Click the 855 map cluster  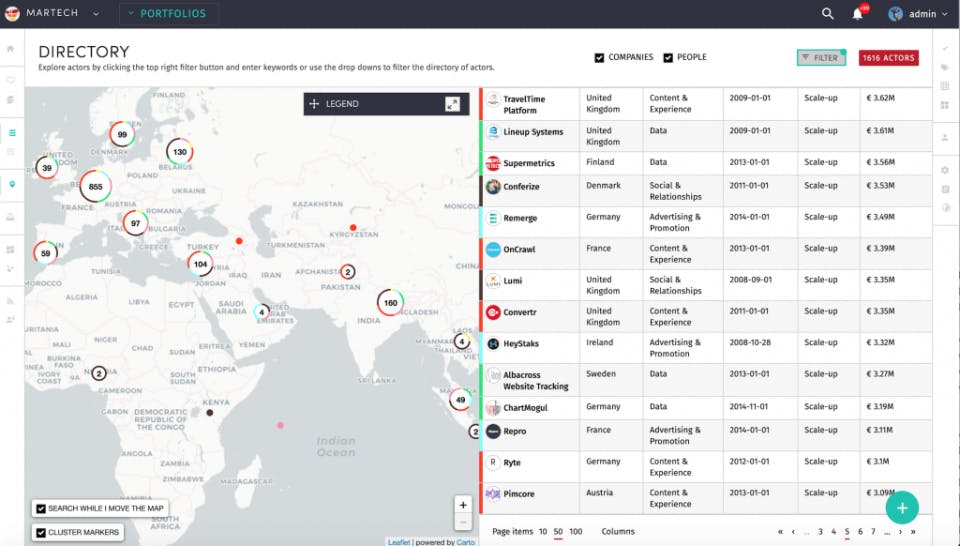(96, 187)
